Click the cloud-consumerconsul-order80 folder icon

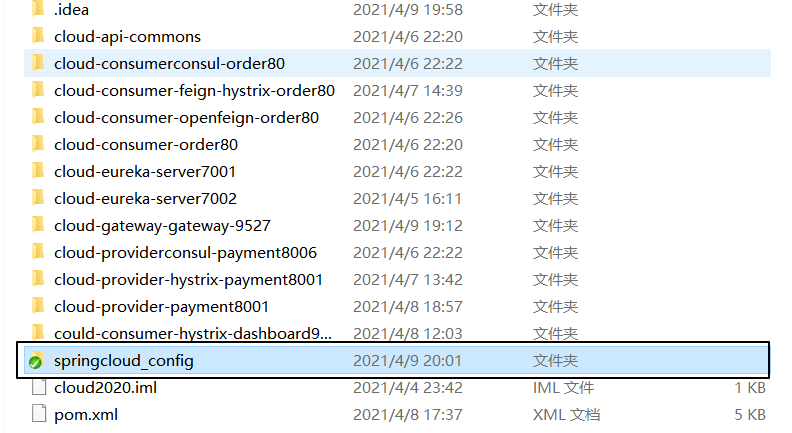(38, 63)
